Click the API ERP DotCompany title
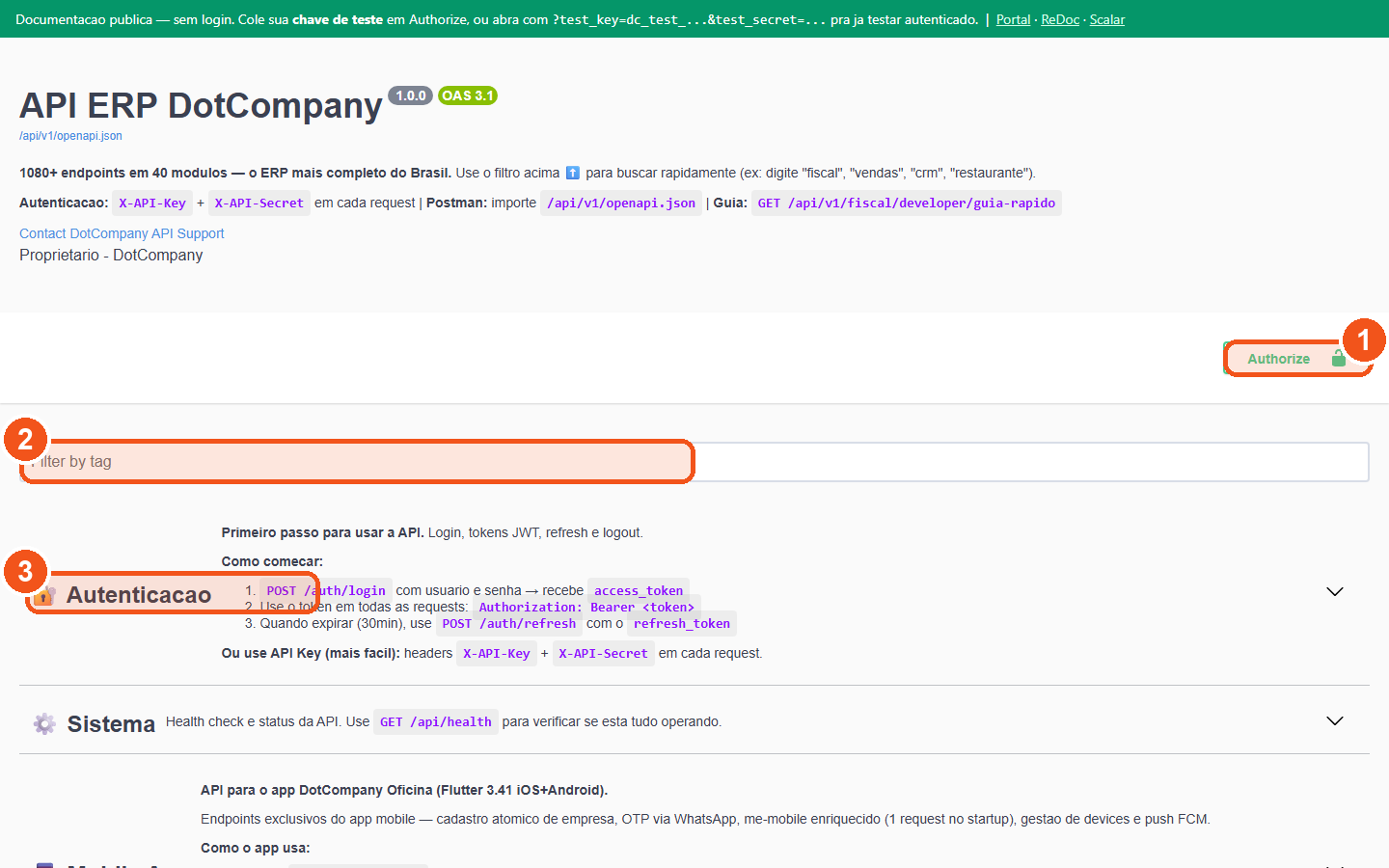Screen dimensions: 1389x868 pyautogui.click(x=201, y=105)
